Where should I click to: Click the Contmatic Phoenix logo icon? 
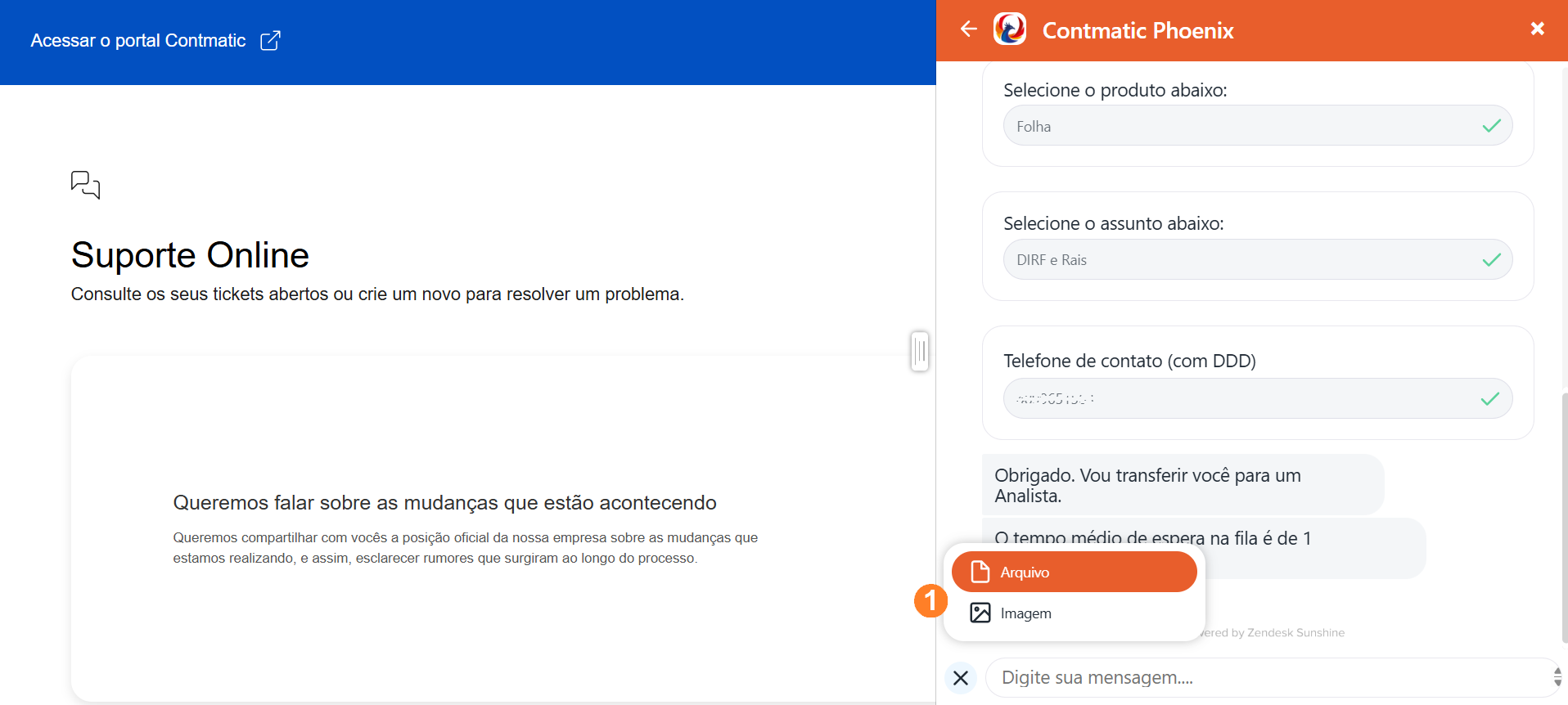click(x=1010, y=29)
